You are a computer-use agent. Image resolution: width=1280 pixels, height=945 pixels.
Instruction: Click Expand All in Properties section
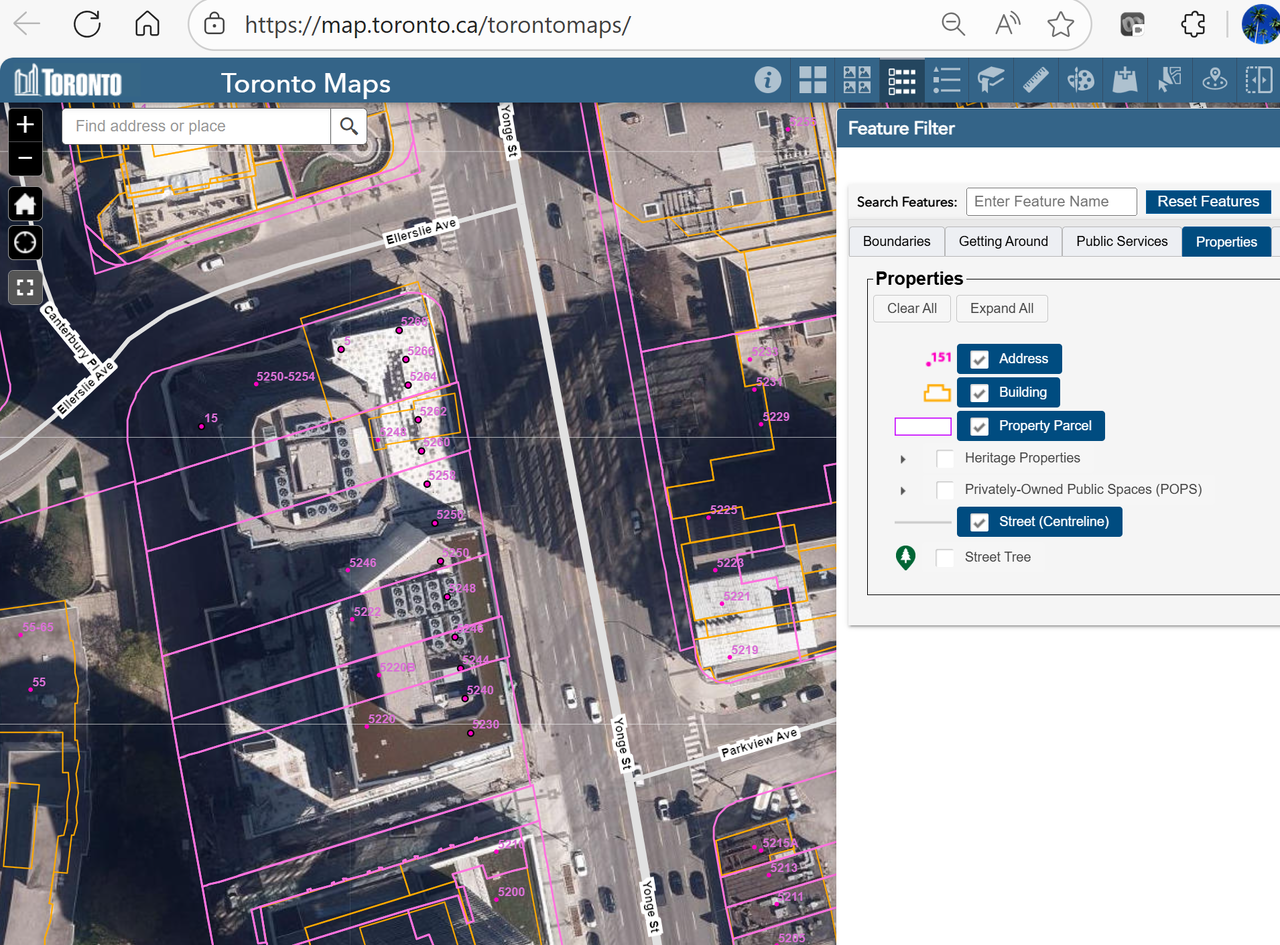point(1001,308)
